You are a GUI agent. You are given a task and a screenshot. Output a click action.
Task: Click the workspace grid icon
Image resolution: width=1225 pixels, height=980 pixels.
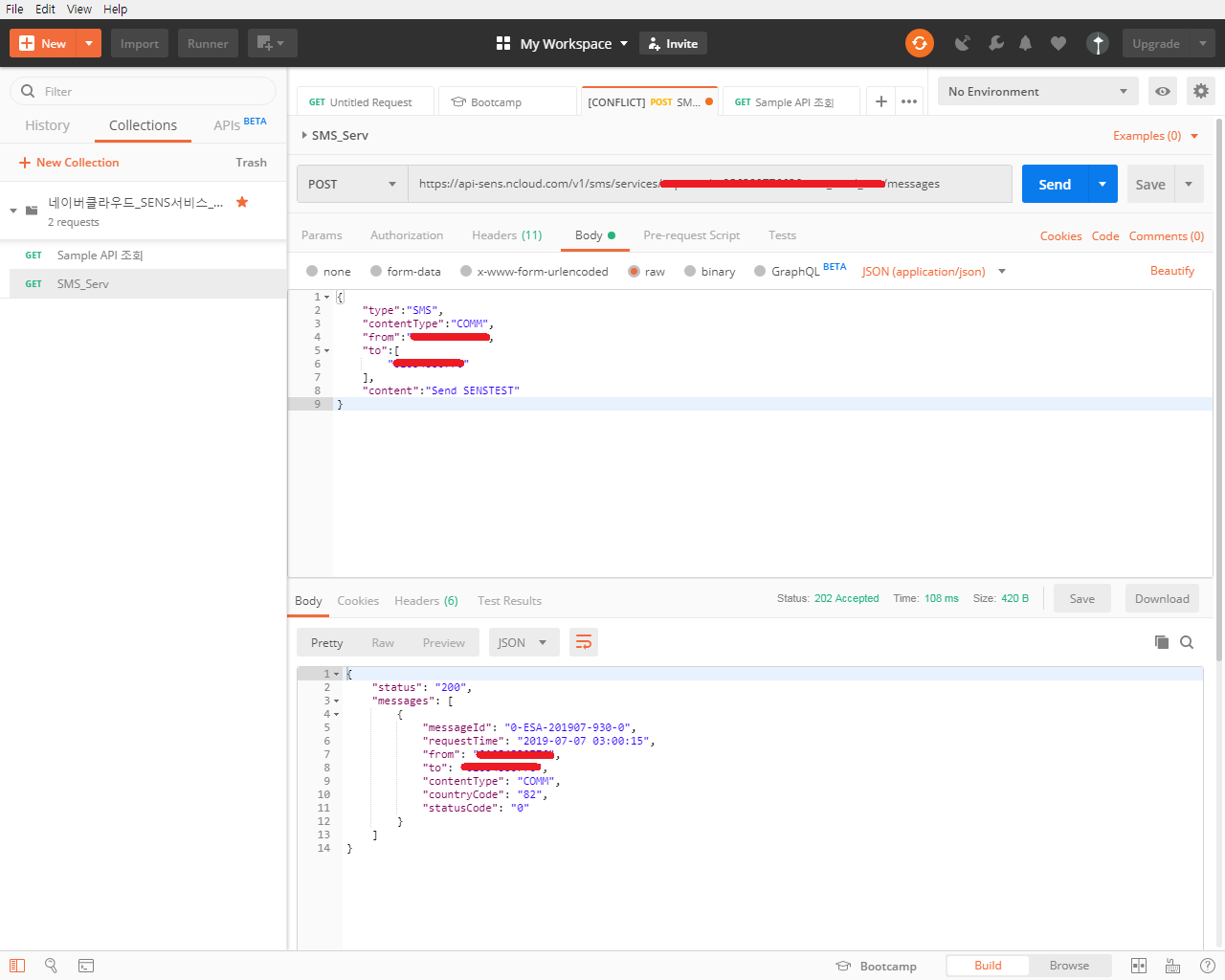point(503,43)
